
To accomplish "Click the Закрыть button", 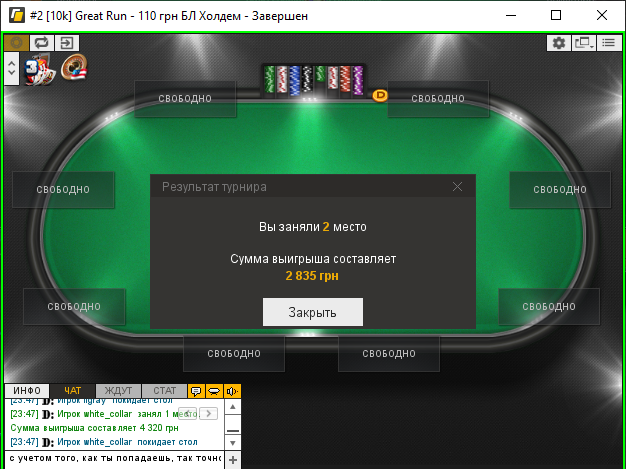I will tap(313, 312).
